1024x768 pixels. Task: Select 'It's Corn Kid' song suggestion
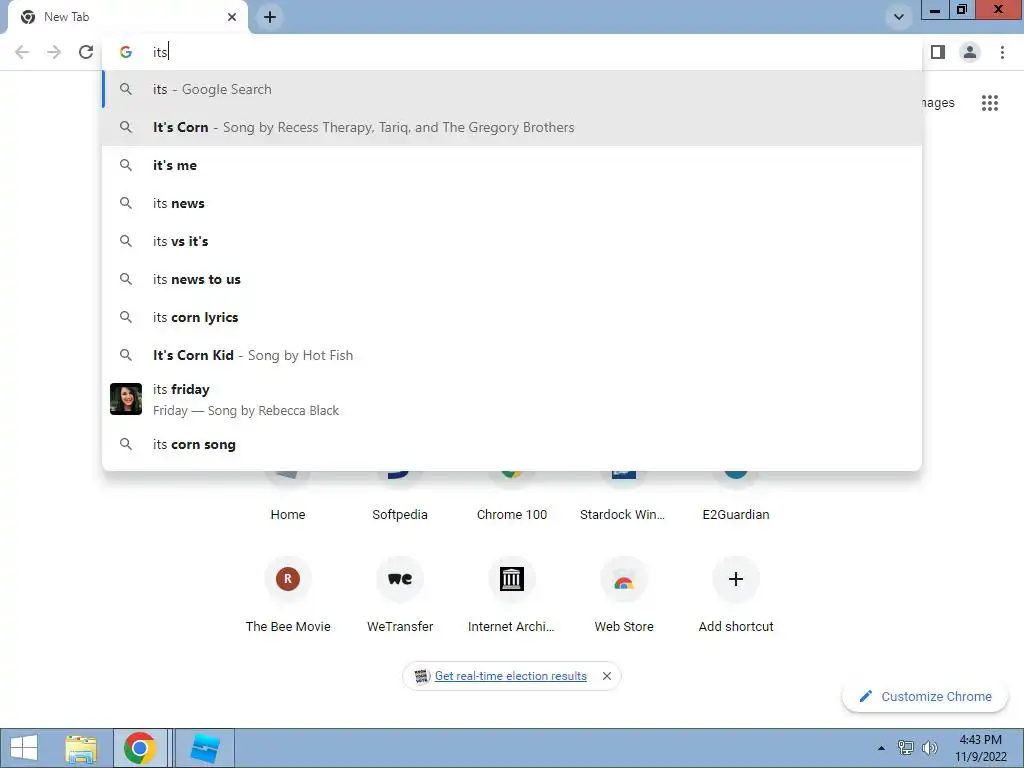pyautogui.click(x=512, y=355)
